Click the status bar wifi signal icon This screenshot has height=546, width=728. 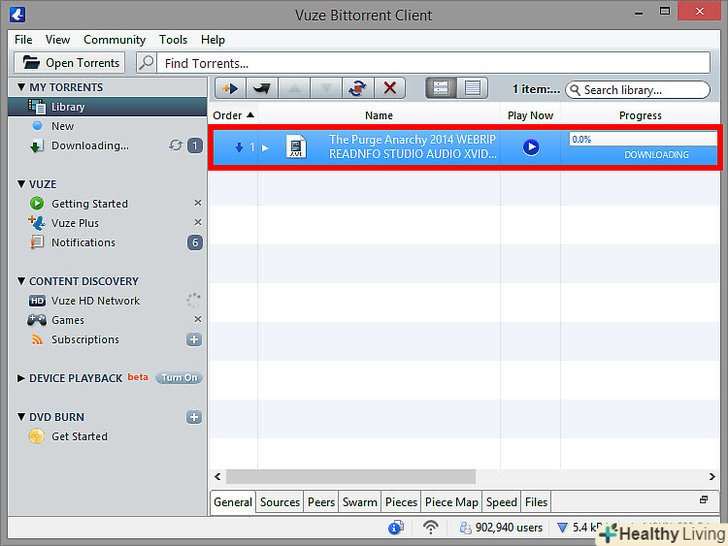431,527
